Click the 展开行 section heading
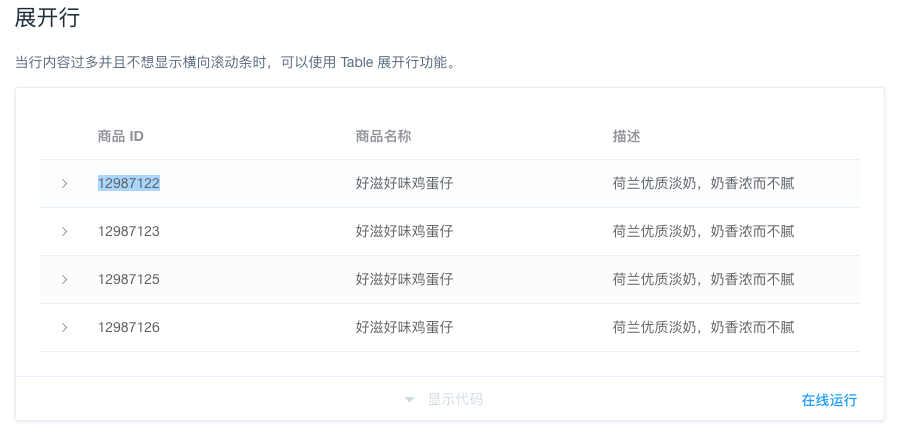The height and width of the screenshot is (438, 917). pyautogui.click(x=47, y=17)
